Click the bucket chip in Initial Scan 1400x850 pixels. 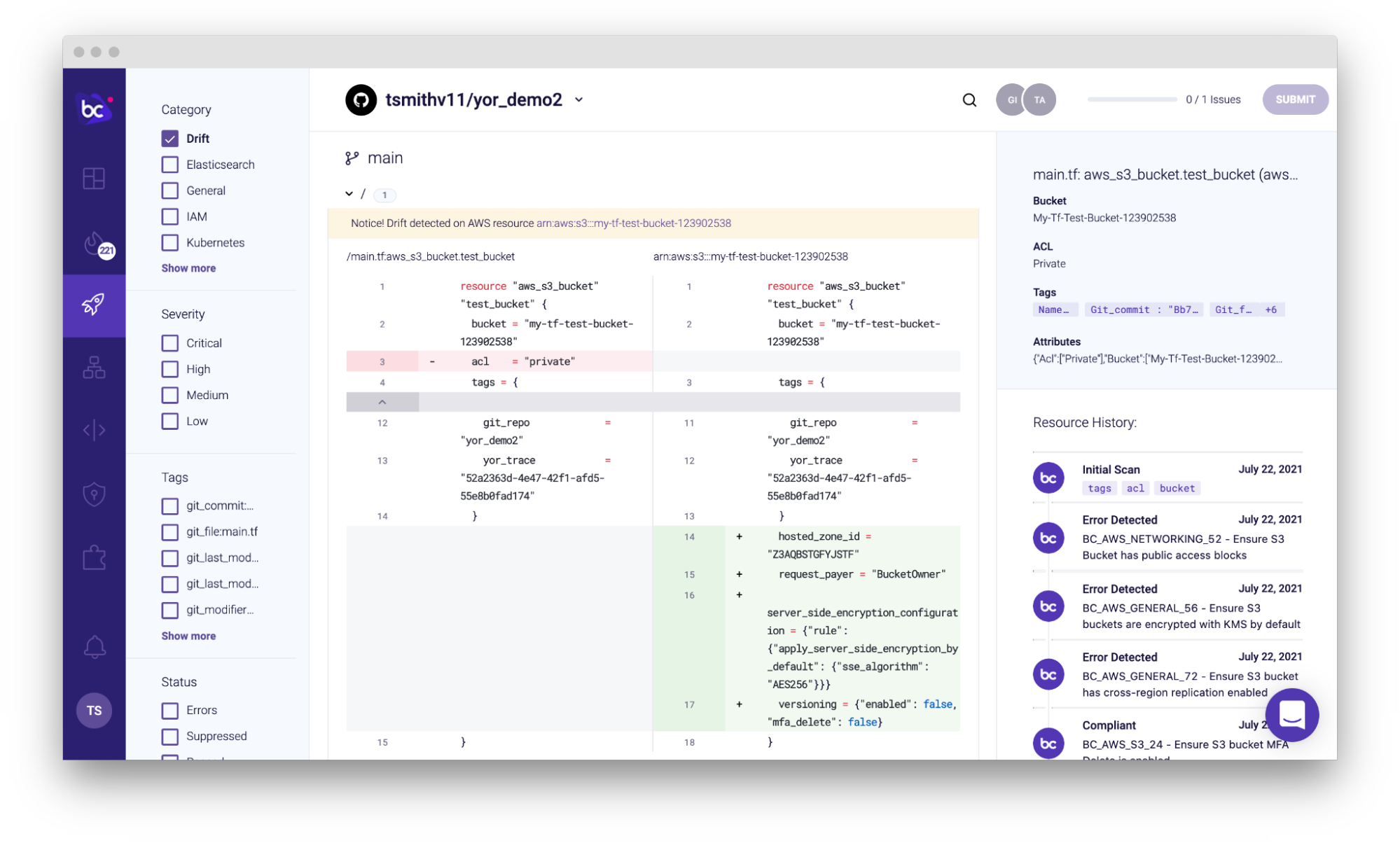tap(1177, 488)
